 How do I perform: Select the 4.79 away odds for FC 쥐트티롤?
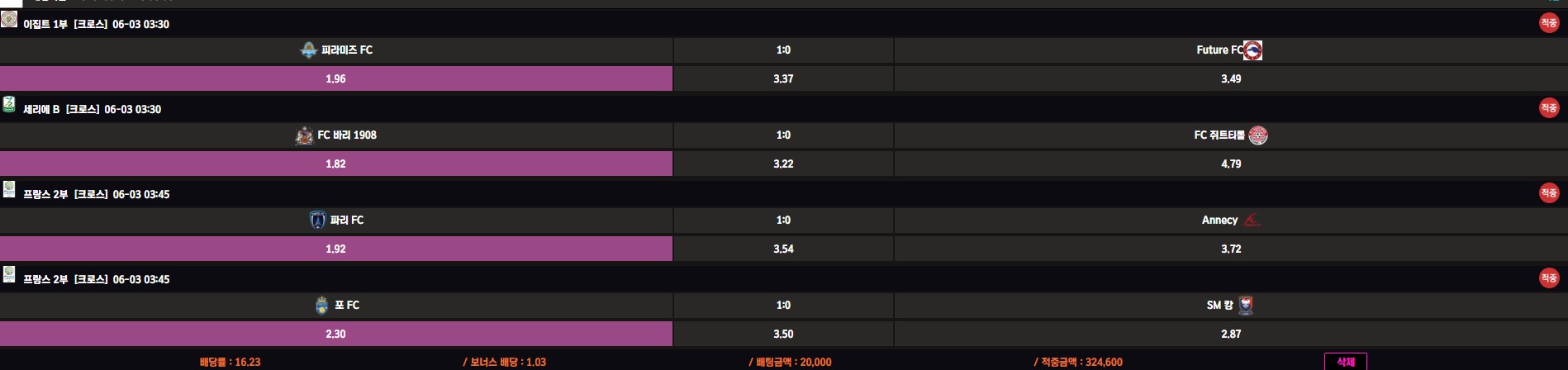pos(1230,164)
